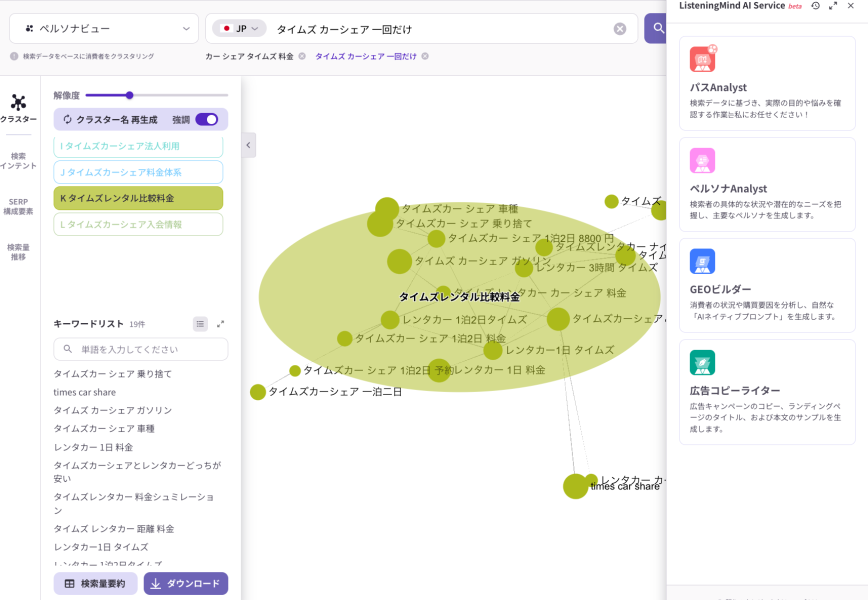Expand the keyword list with the arrows icon
Screen dimensions: 868x600
(x=220, y=324)
